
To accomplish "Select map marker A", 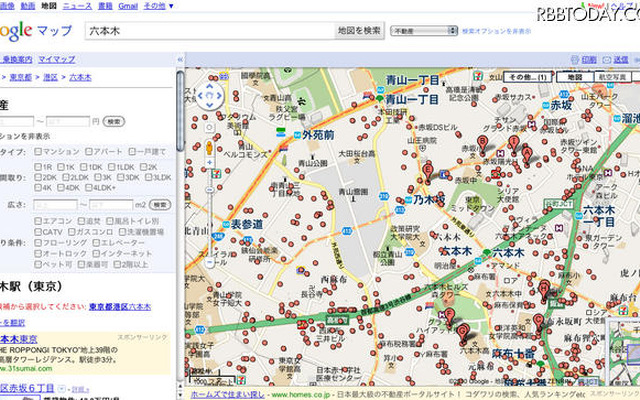I will [527, 155].
